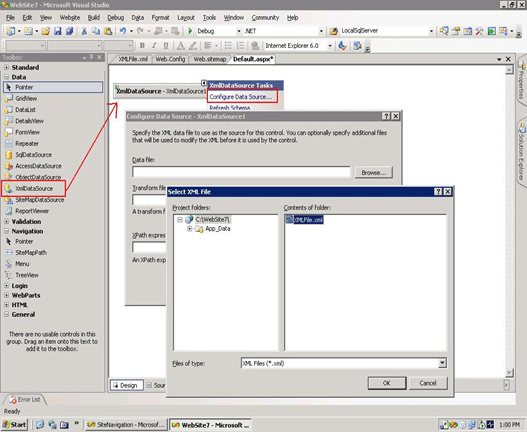Click the Foreground Color A icon
527x432 pixels.
pyautogui.click(x=180, y=46)
